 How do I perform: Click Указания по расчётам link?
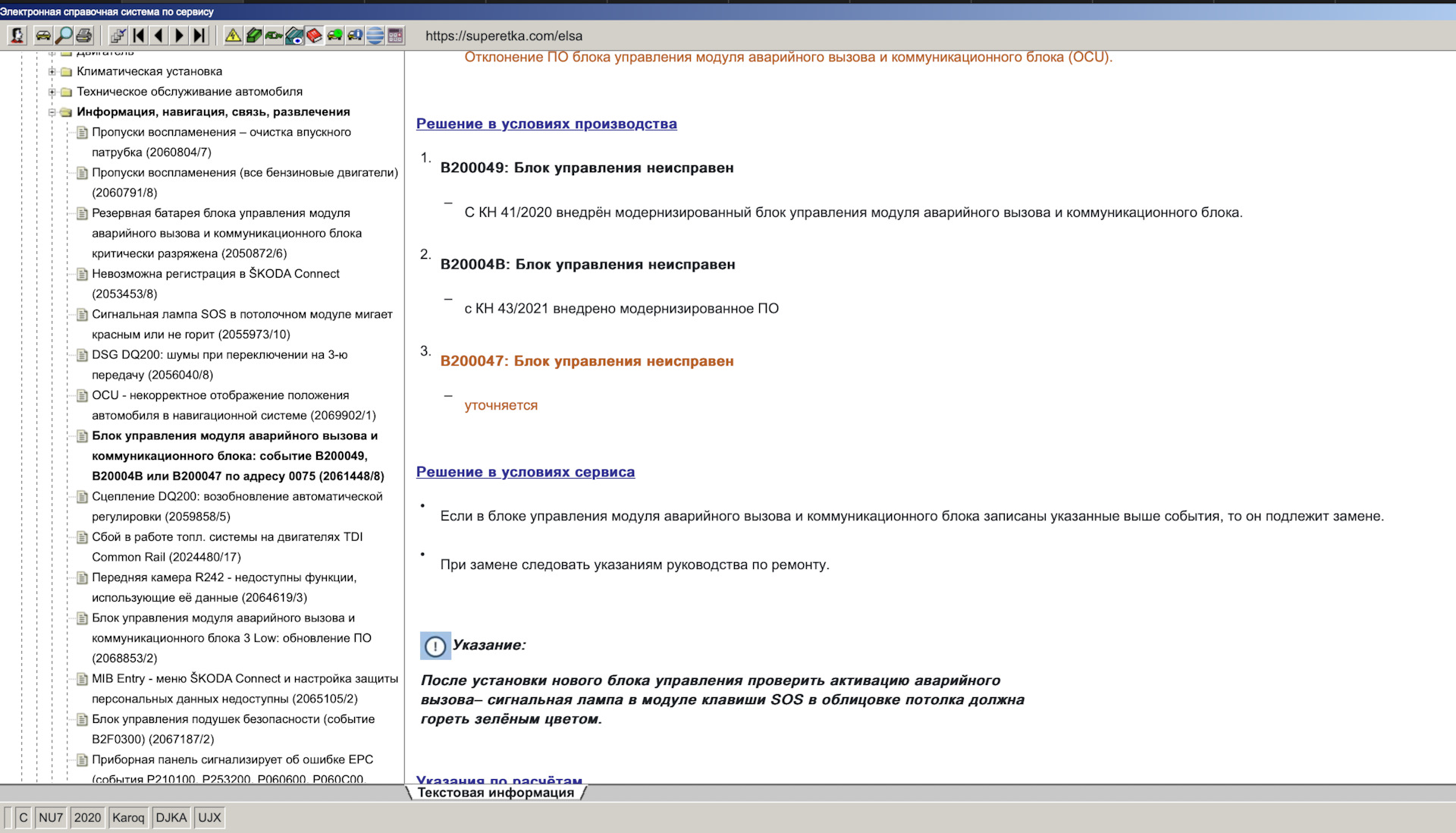click(499, 779)
